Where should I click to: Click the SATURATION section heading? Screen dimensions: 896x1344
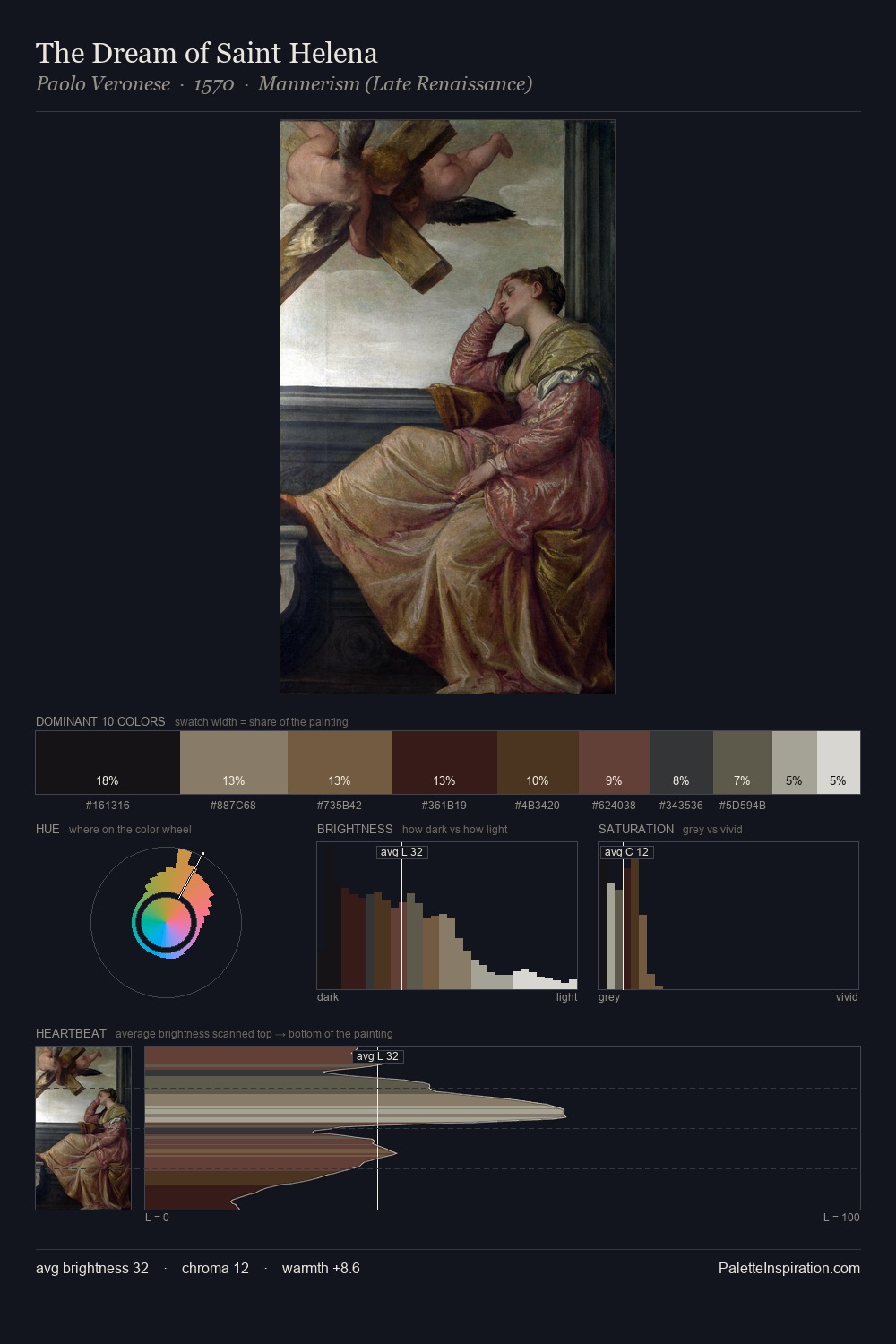[636, 829]
